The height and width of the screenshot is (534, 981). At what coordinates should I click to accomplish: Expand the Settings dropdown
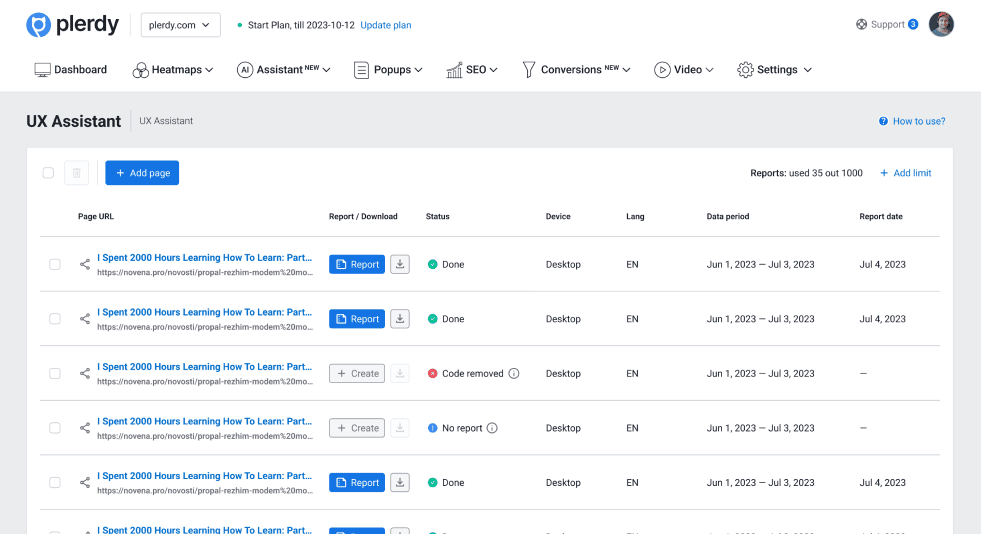pyautogui.click(x=774, y=70)
